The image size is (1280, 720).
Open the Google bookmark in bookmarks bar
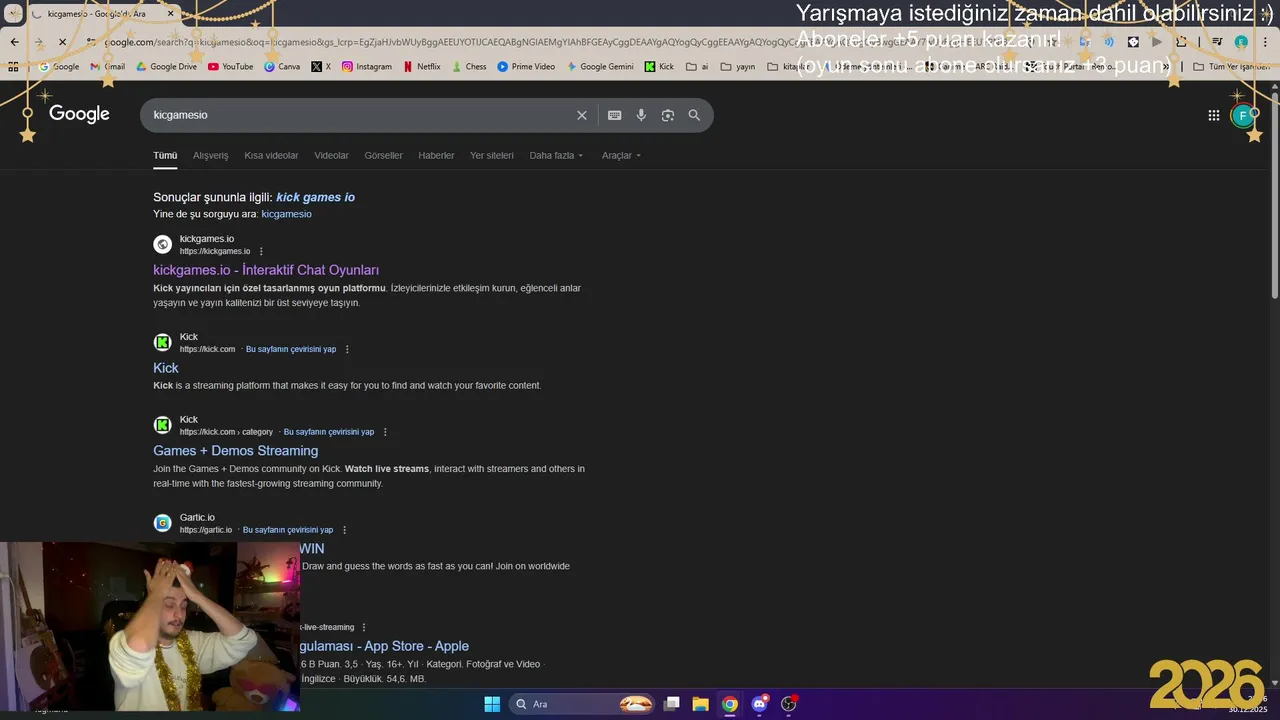coord(59,67)
